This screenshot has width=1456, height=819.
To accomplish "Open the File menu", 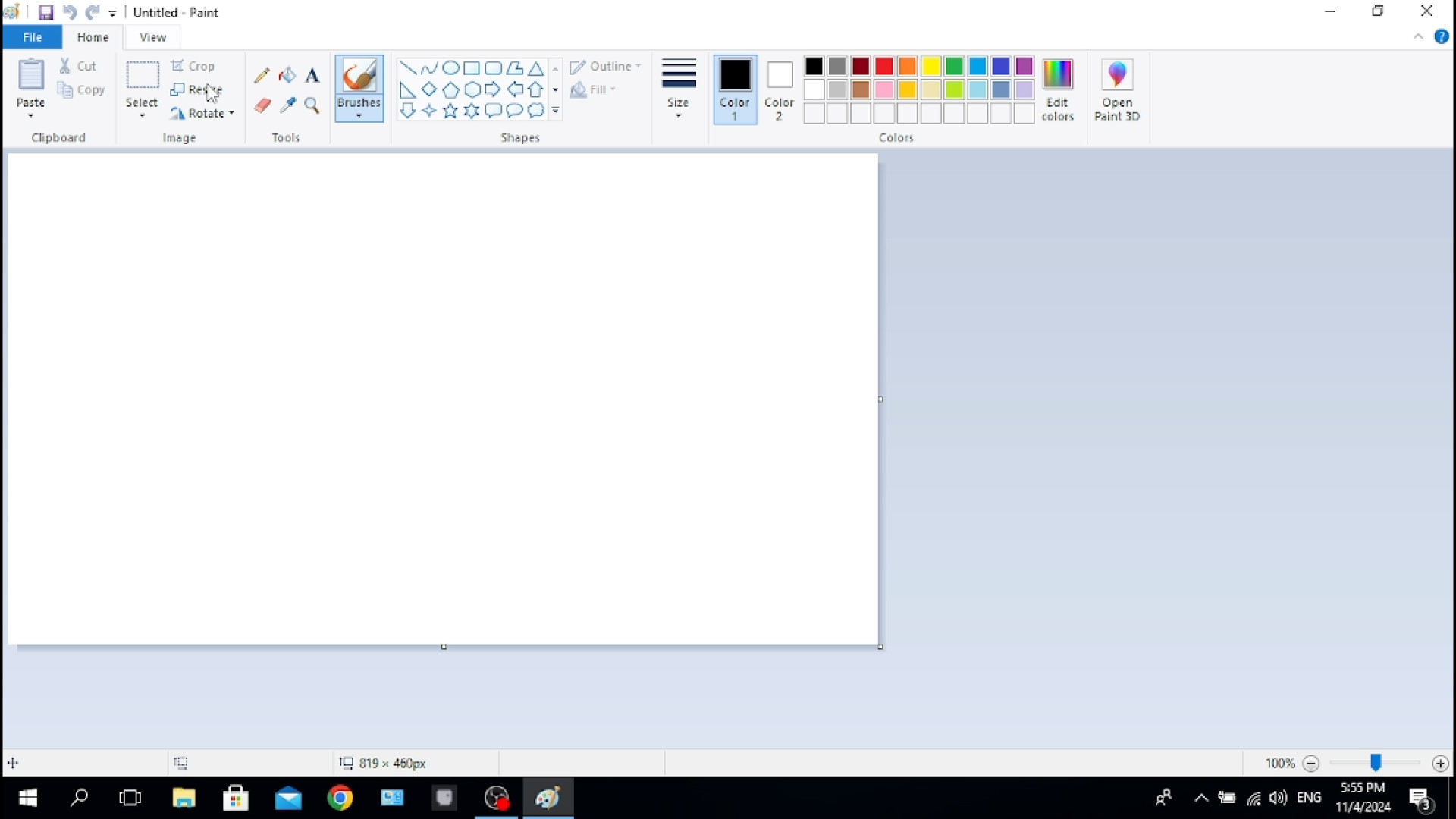I will click(32, 37).
